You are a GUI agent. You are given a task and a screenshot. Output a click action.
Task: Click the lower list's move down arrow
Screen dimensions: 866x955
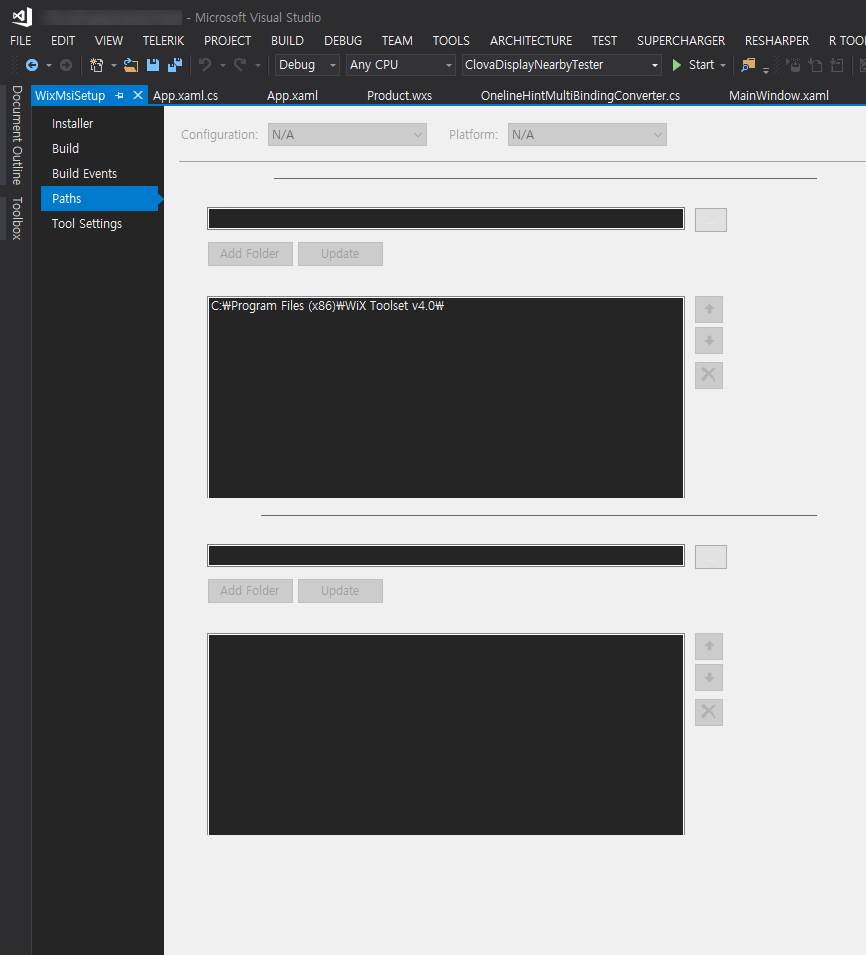(709, 677)
